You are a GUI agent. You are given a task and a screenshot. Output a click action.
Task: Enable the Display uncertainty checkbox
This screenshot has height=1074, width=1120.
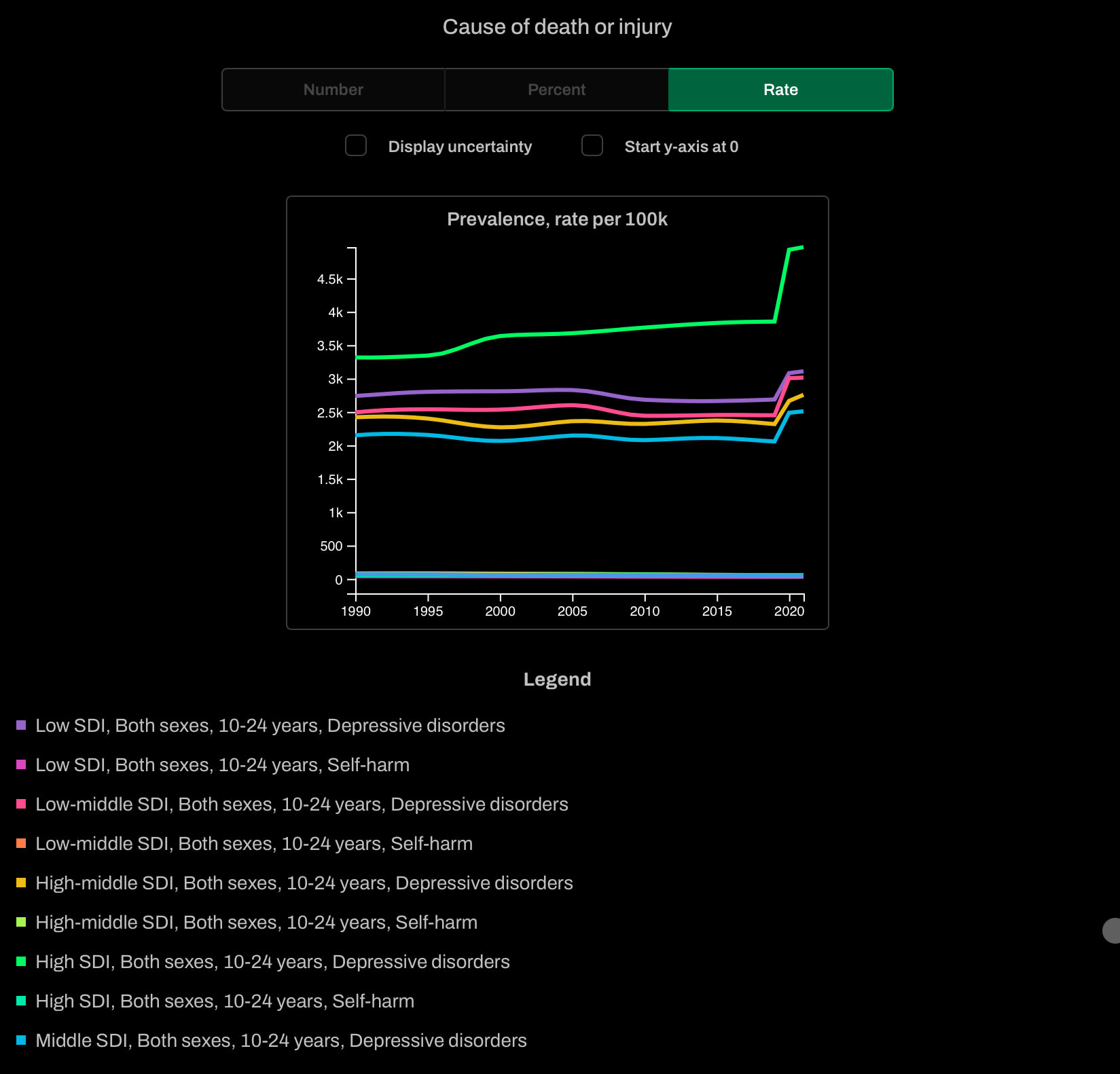(356, 145)
